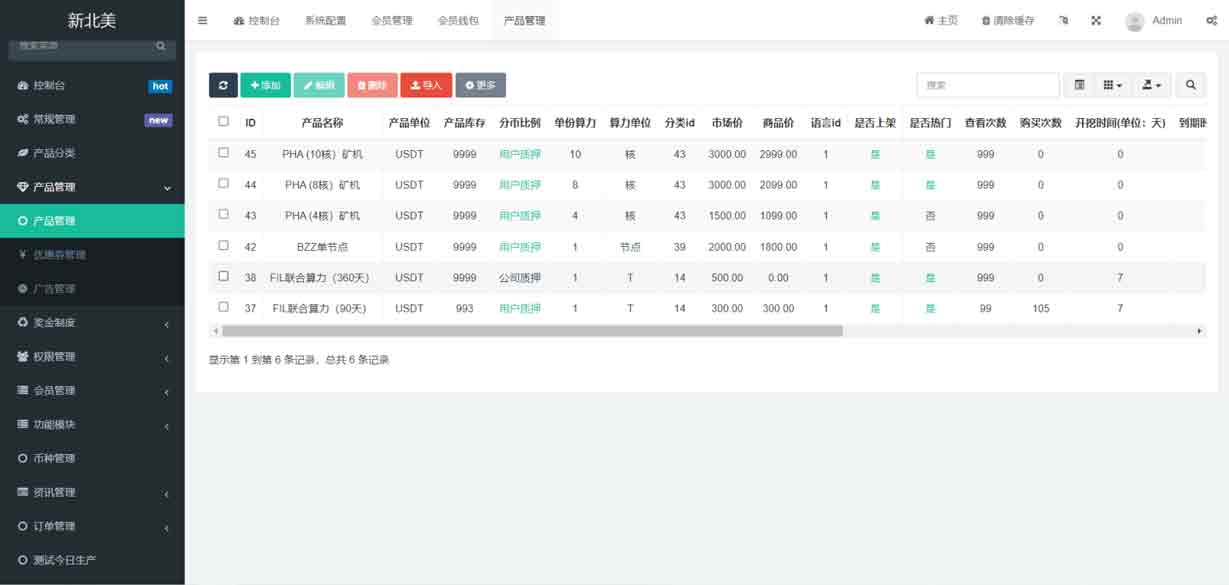Open the Admin user menu
The width and height of the screenshot is (1229, 585).
click(x=1154, y=20)
